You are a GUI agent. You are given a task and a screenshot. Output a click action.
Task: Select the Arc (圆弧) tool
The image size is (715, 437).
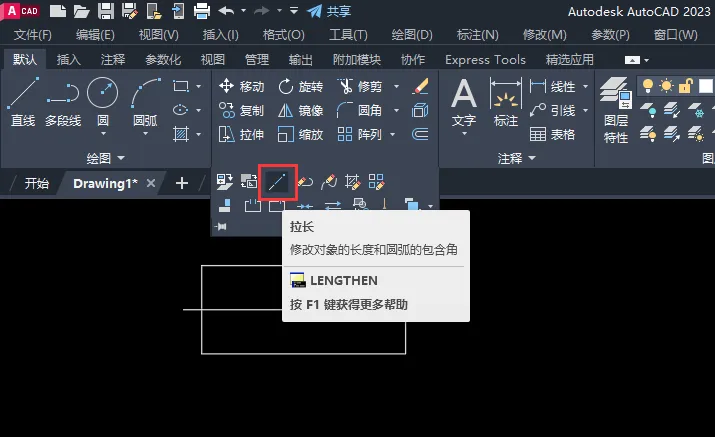tap(145, 101)
